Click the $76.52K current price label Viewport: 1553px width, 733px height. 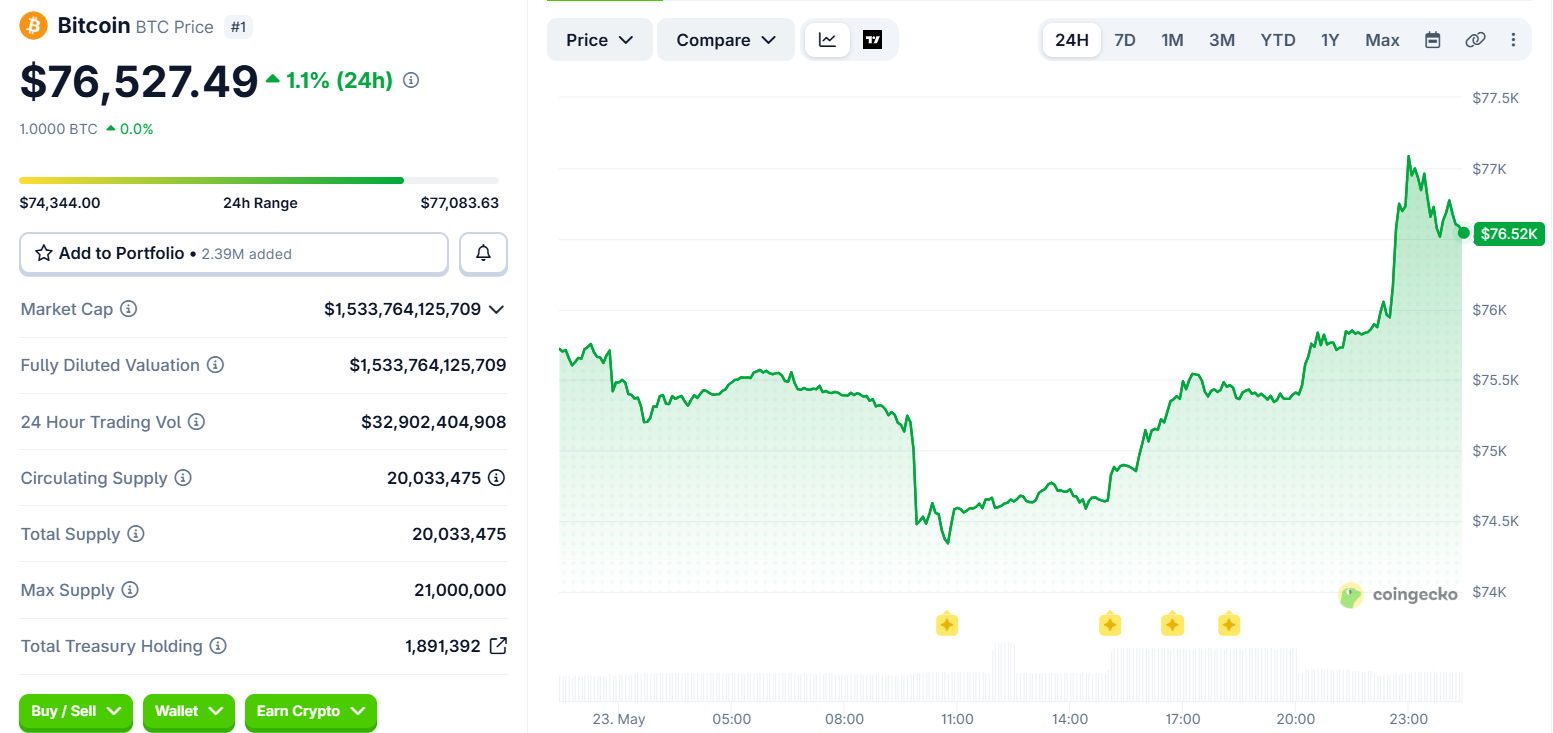pos(1510,234)
